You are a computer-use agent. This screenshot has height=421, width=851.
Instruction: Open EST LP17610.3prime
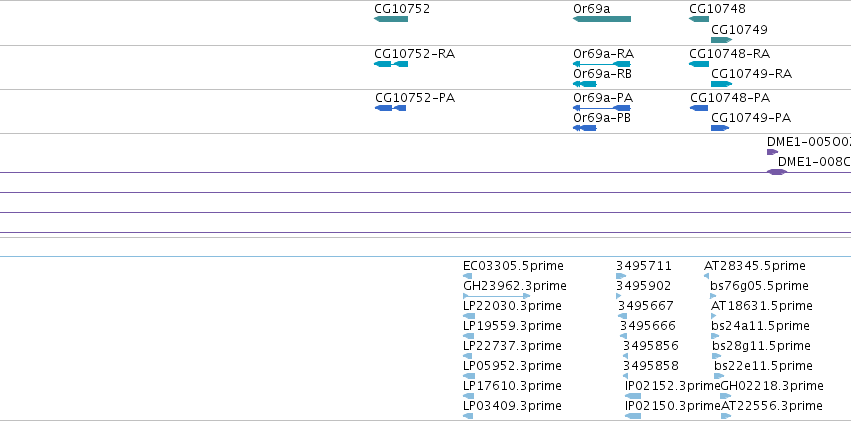pos(468,396)
